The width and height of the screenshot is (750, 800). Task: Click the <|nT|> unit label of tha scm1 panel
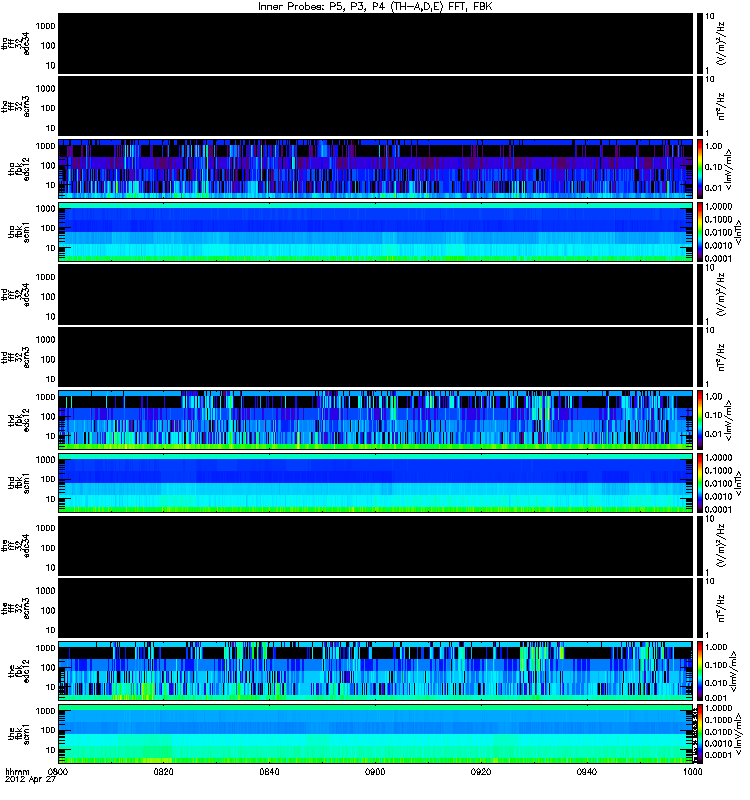pos(738,232)
